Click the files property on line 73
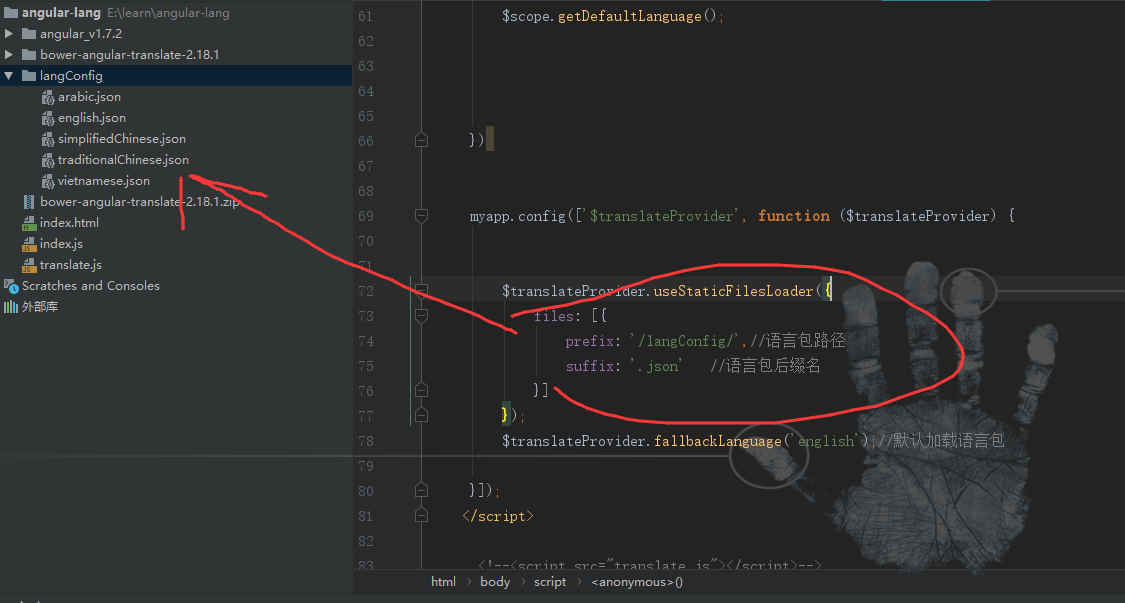Screen dimensions: 1125x603 [553, 316]
